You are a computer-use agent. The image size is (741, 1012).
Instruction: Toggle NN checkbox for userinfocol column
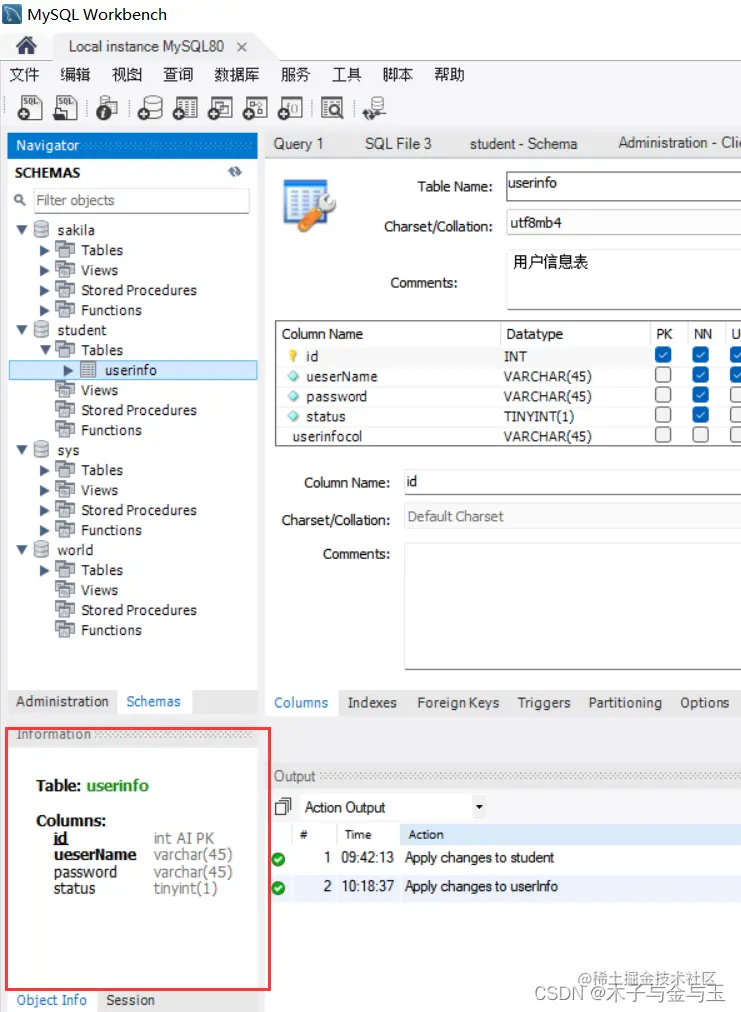pyautogui.click(x=700, y=435)
